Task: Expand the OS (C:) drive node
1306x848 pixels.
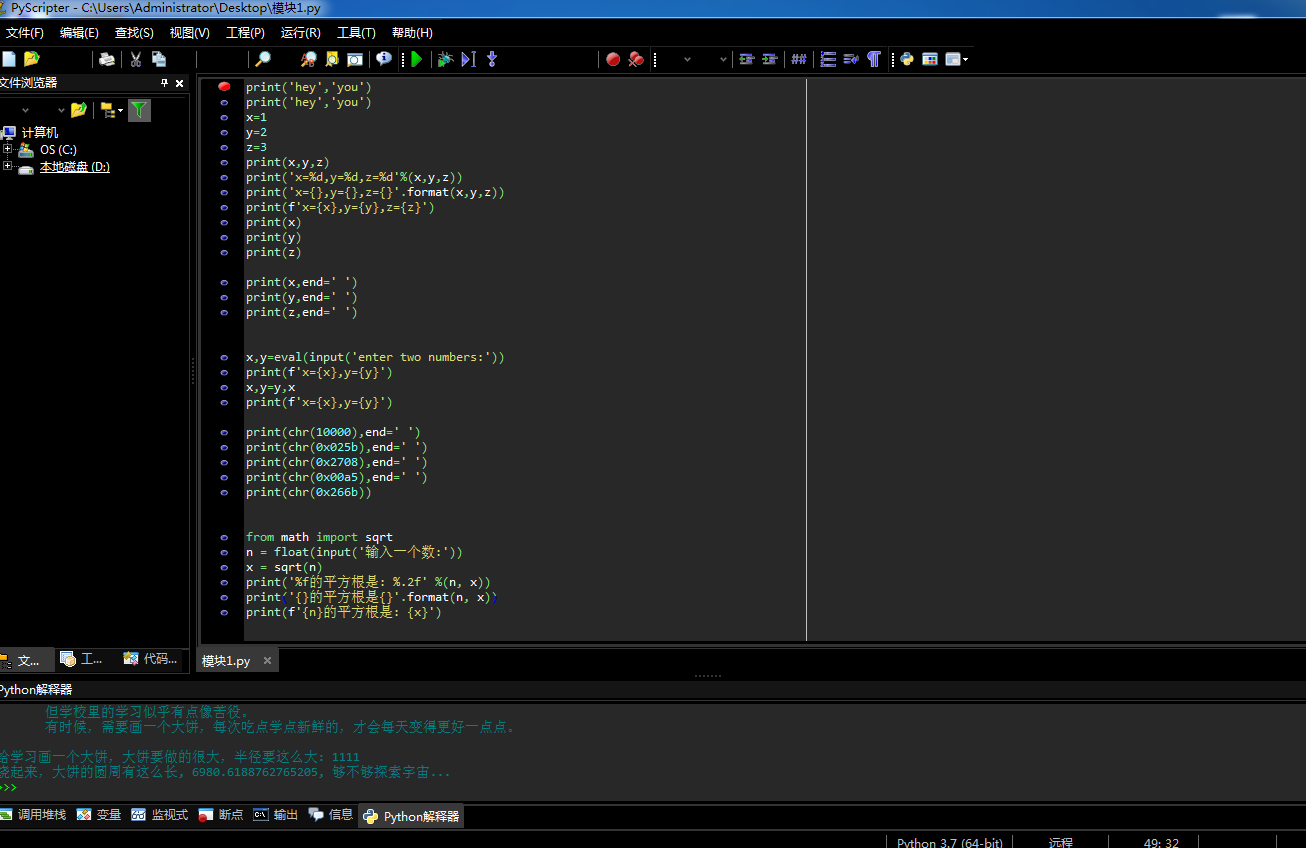Action: tap(8, 149)
